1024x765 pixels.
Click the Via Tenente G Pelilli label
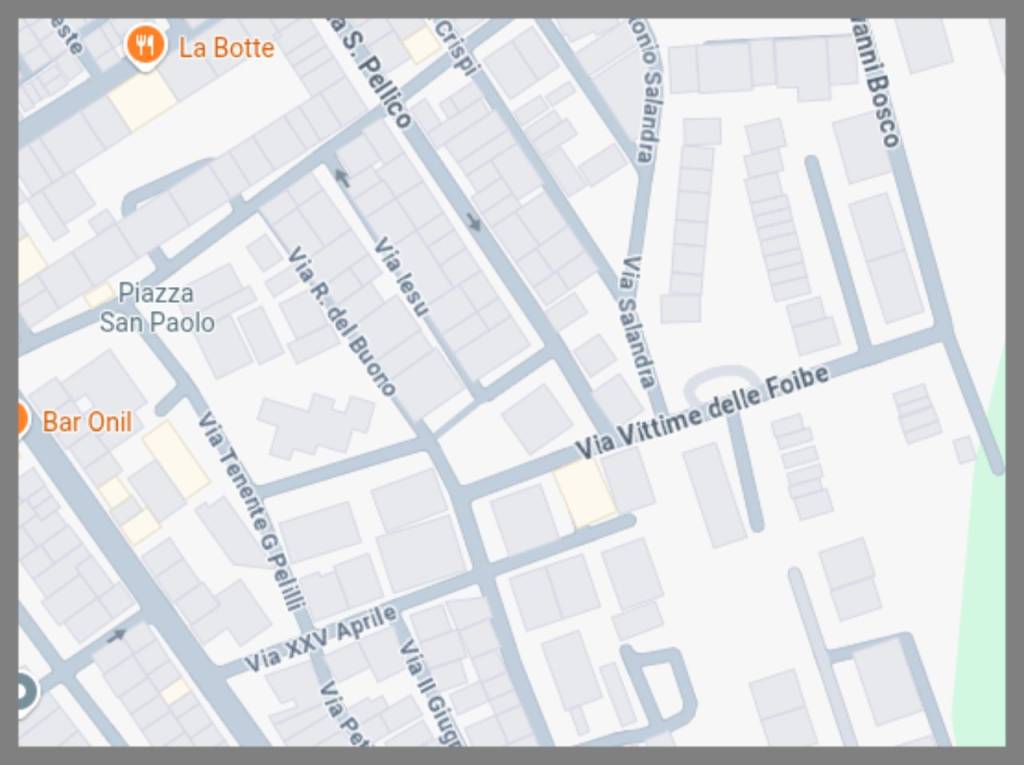pos(251,512)
